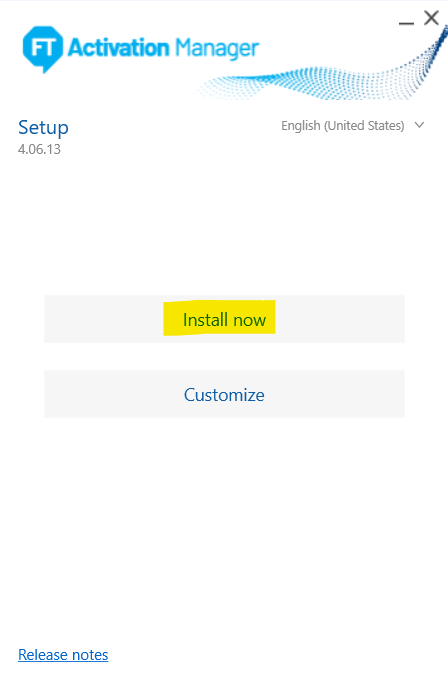448x686 pixels.
Task: Start installation with Install now
Action: coord(224,319)
